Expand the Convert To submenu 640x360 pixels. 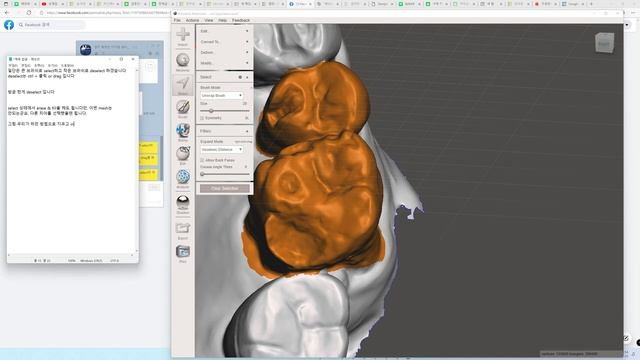[224, 42]
